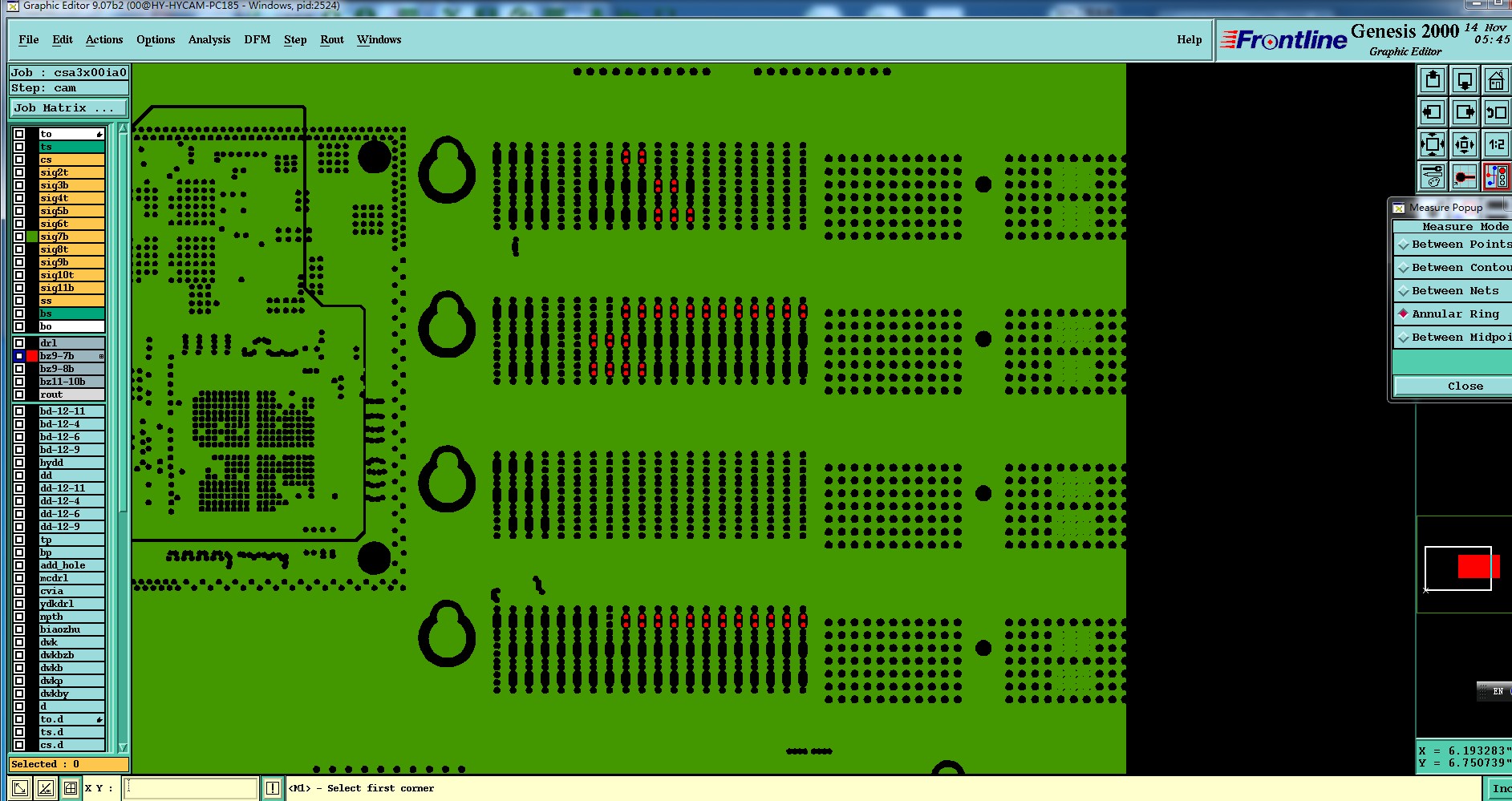Open the Windows menu
This screenshot has height=801, width=1512.
[x=379, y=39]
